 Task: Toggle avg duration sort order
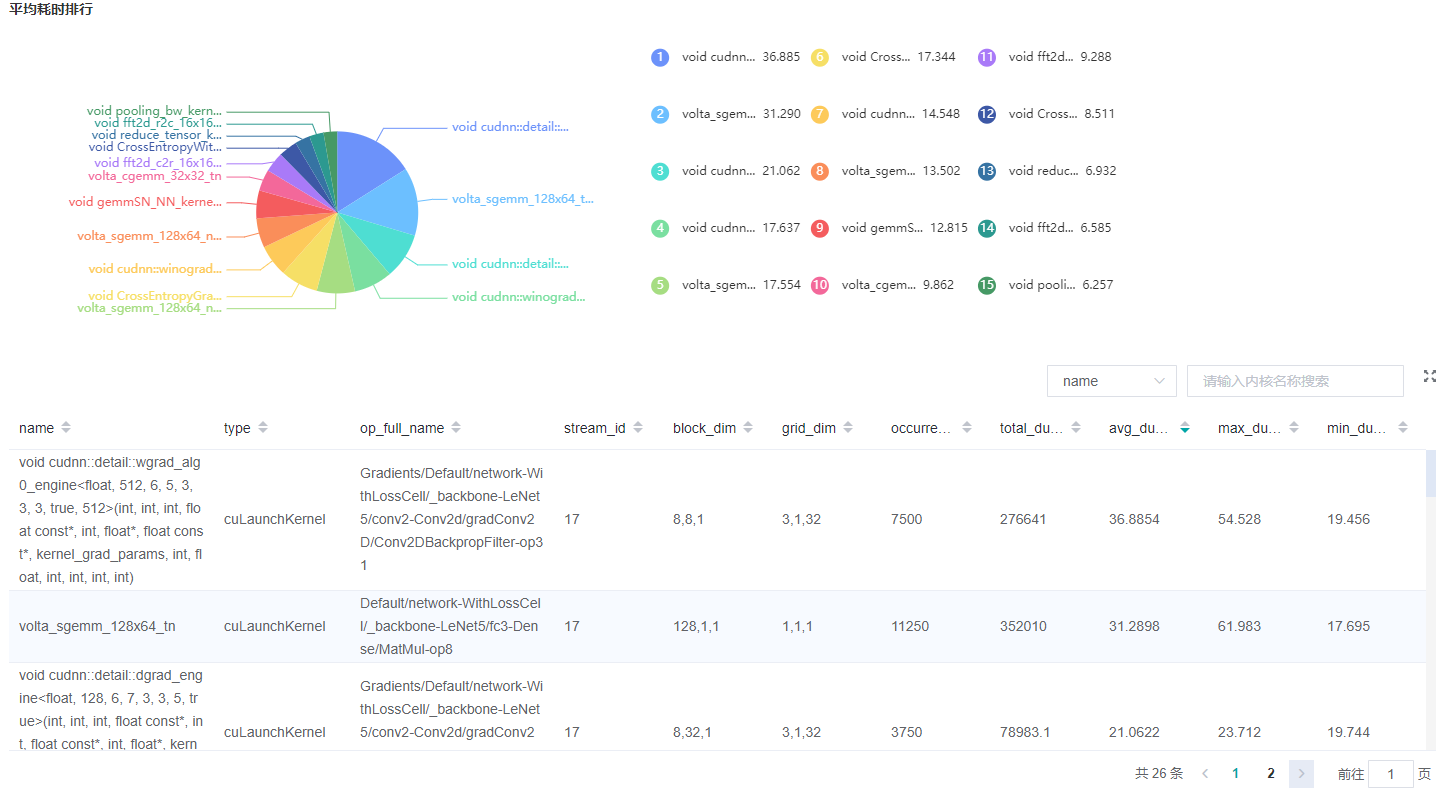(1185, 428)
